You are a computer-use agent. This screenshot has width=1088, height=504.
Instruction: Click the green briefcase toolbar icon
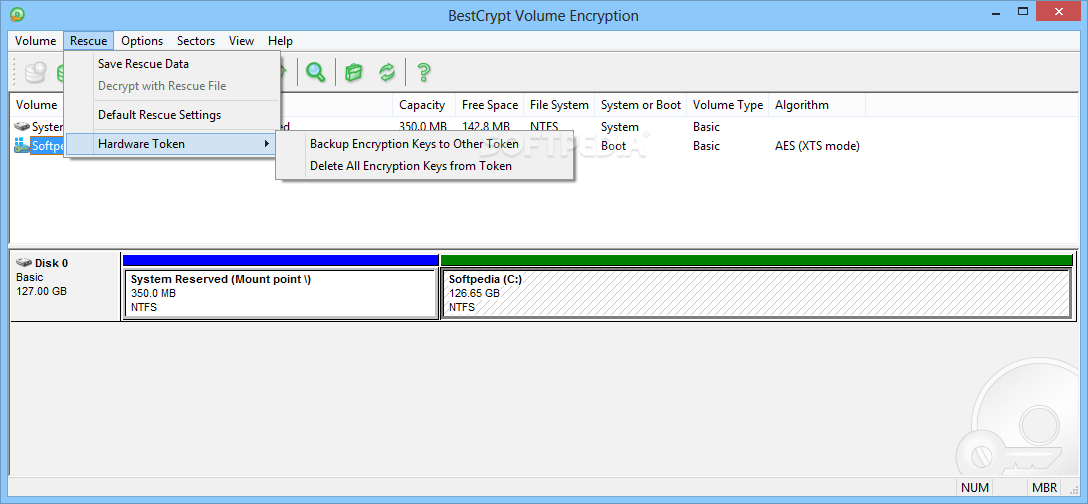[x=354, y=71]
